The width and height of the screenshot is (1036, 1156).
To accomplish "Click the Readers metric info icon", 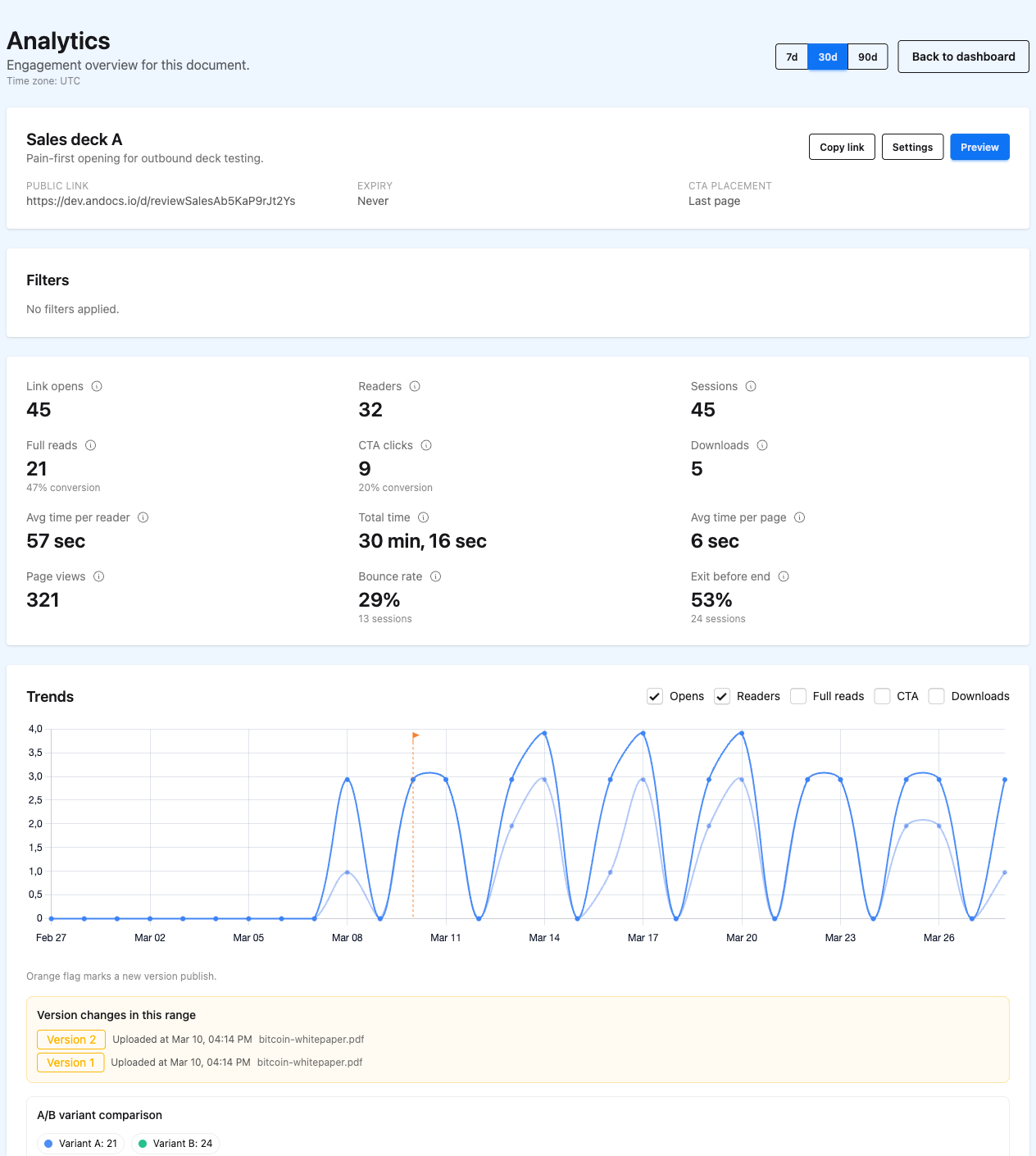I will click(415, 386).
